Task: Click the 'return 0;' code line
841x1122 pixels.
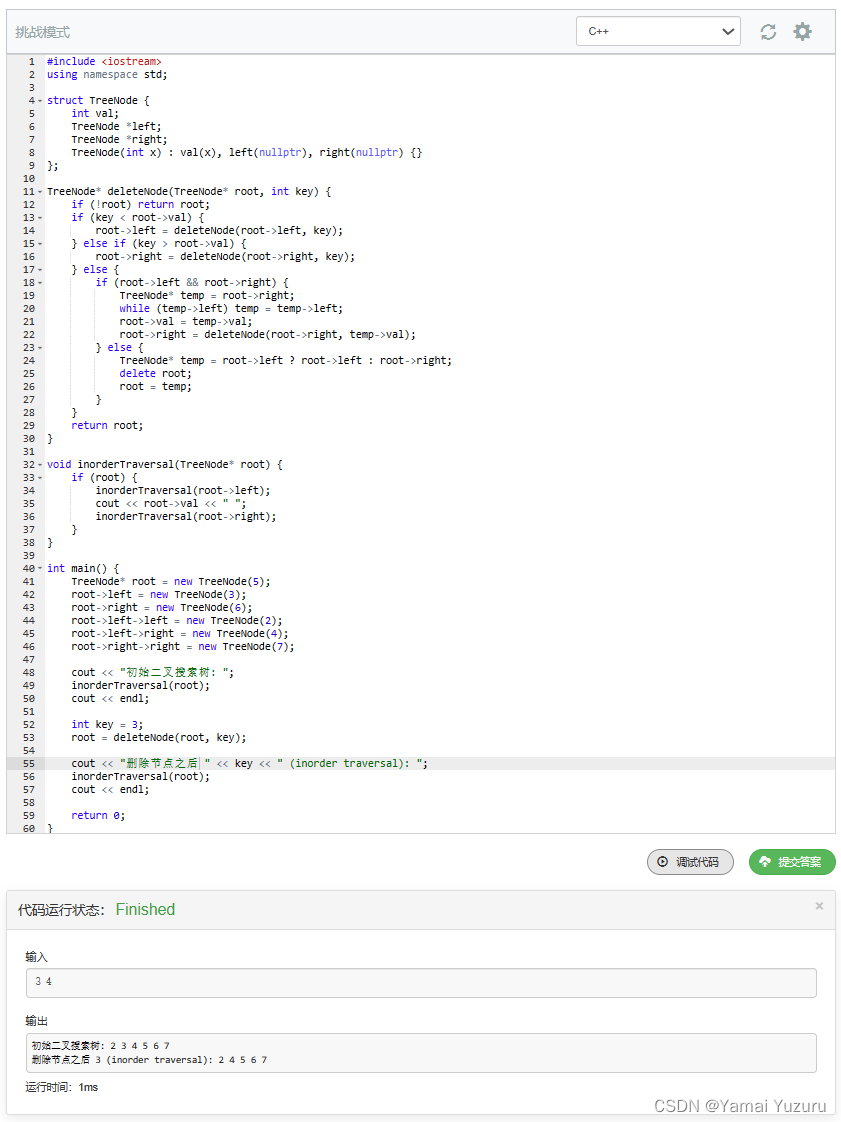Action: [98, 815]
